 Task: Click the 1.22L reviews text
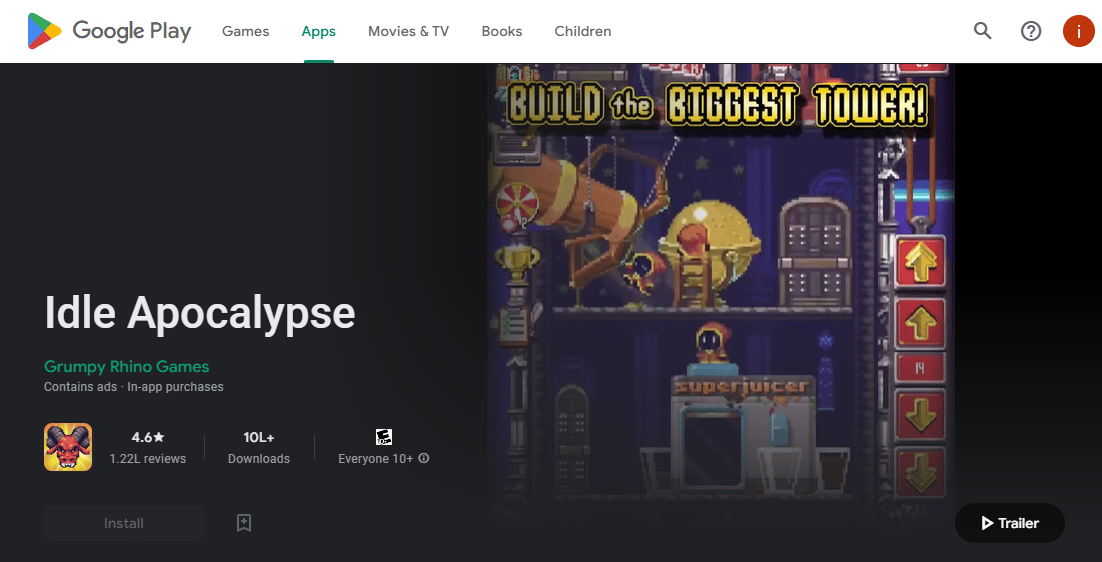click(148, 459)
